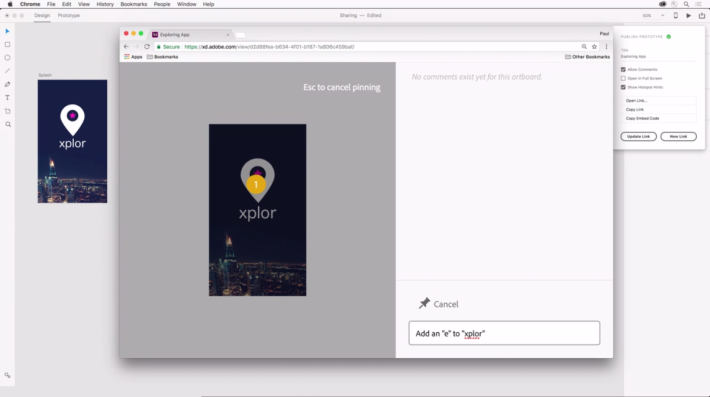Click the desktop preview play icon
710x397 pixels.
tap(688, 15)
